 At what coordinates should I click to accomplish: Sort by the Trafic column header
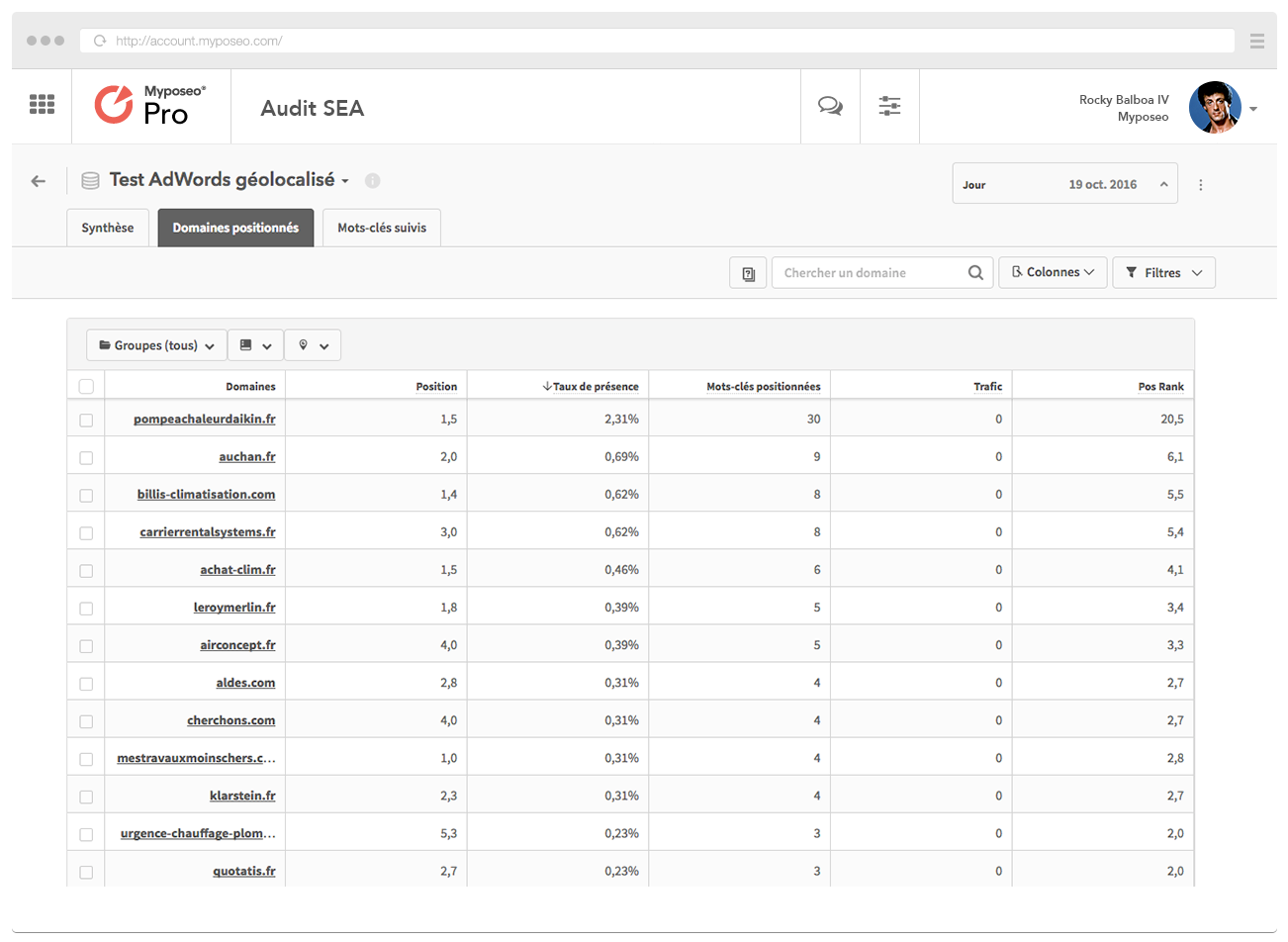[x=987, y=387]
